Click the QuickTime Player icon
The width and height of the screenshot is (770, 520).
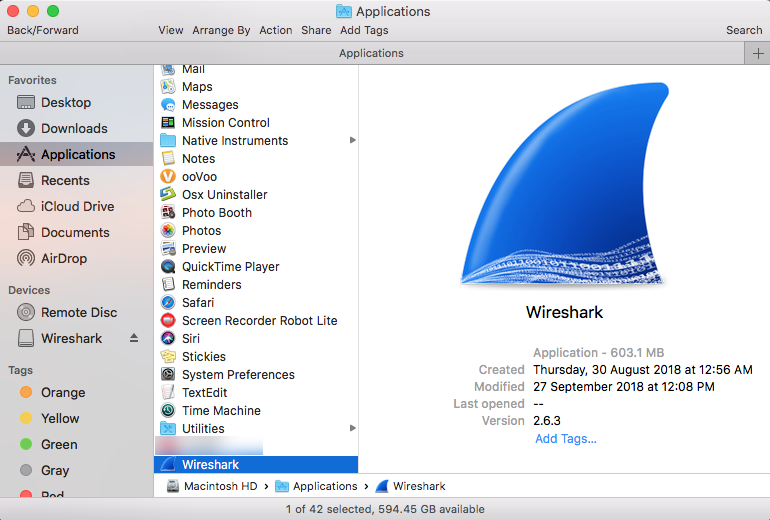[168, 267]
